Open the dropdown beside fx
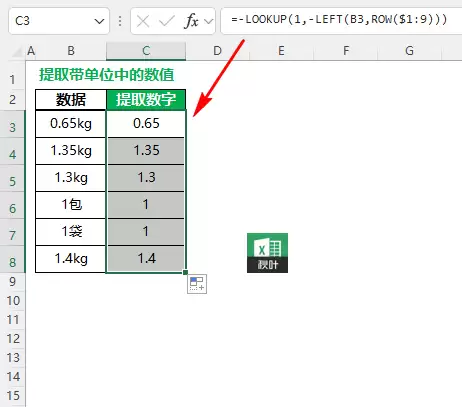 [x=209, y=22]
